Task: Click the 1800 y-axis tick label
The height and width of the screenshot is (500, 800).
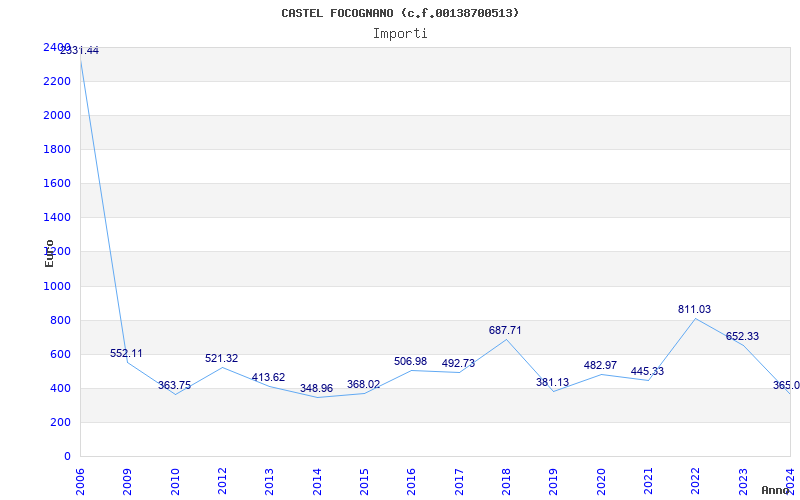Action: [57, 149]
